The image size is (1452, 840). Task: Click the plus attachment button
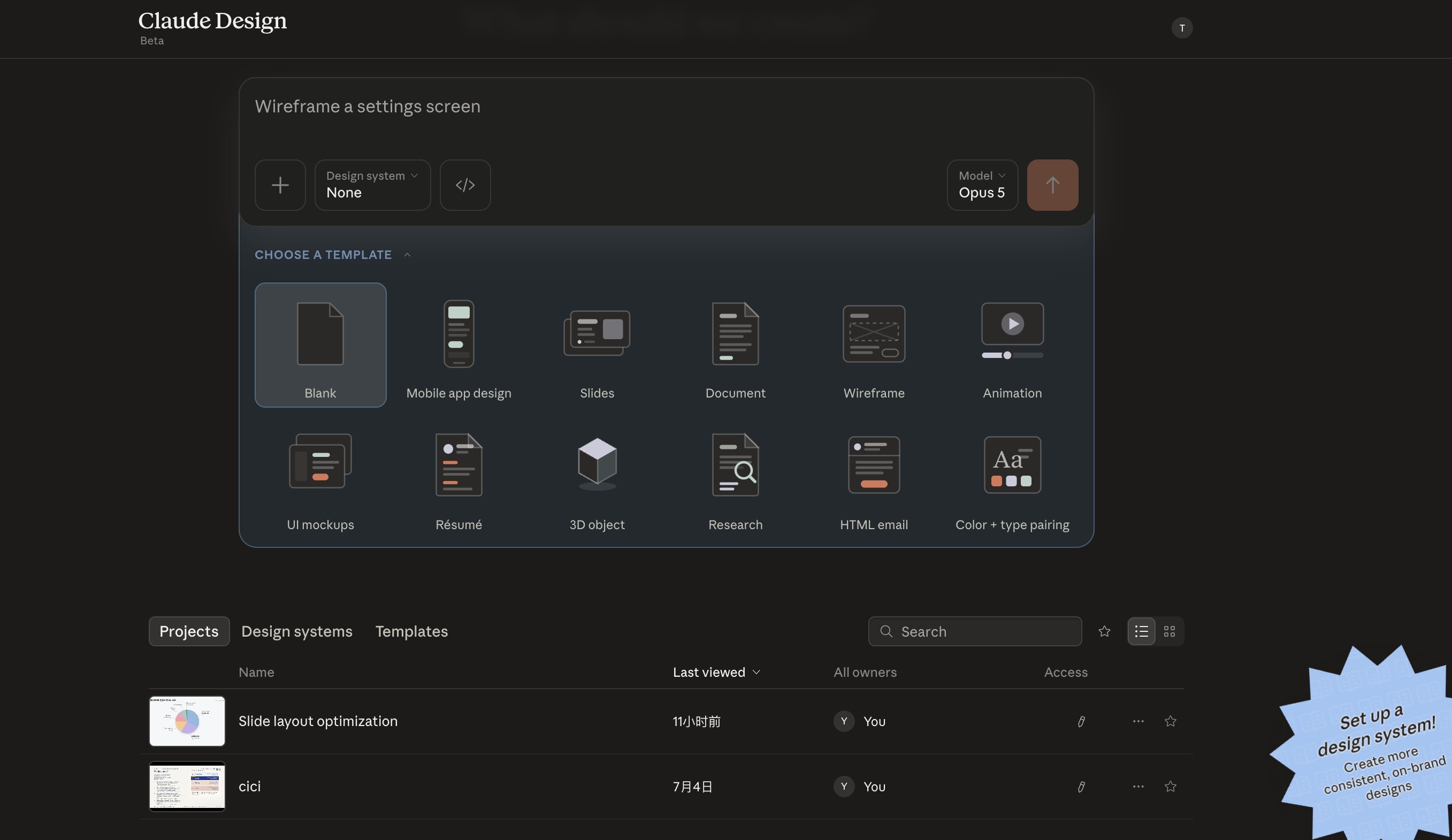[x=280, y=185]
